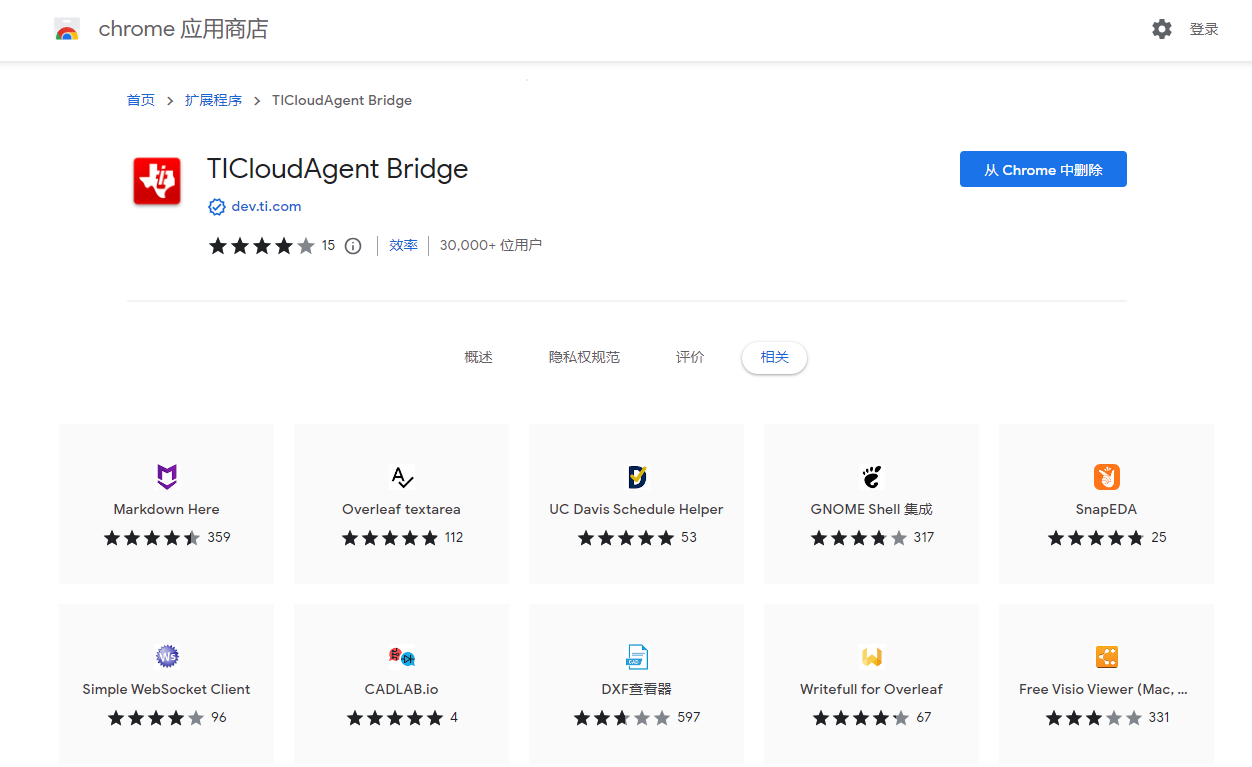The height and width of the screenshot is (767, 1252).
Task: Click the TICloudAgent Bridge red Texas icon
Action: 157,181
